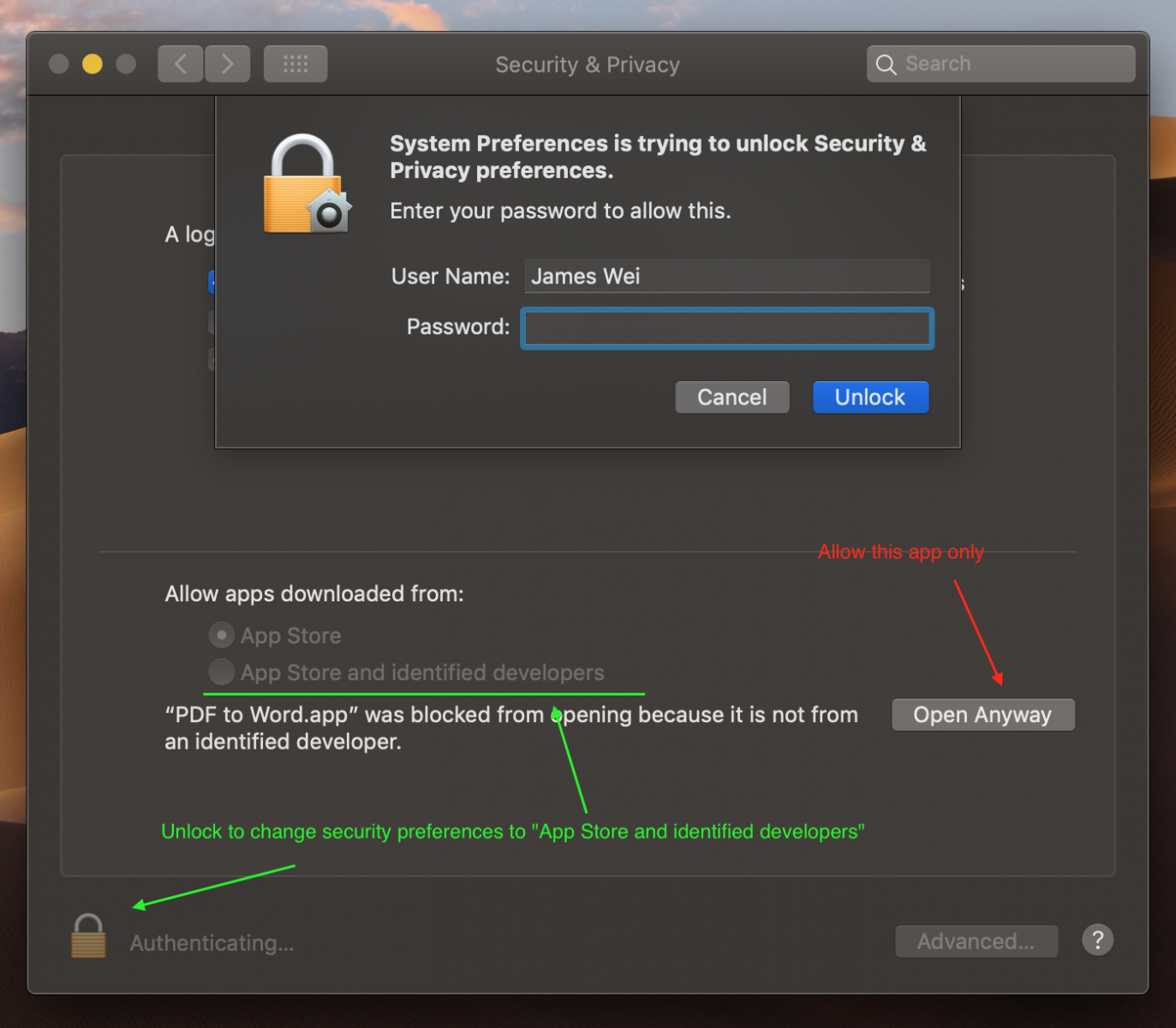This screenshot has height=1028, width=1176.
Task: Open the help question mark button
Action: [1097, 940]
